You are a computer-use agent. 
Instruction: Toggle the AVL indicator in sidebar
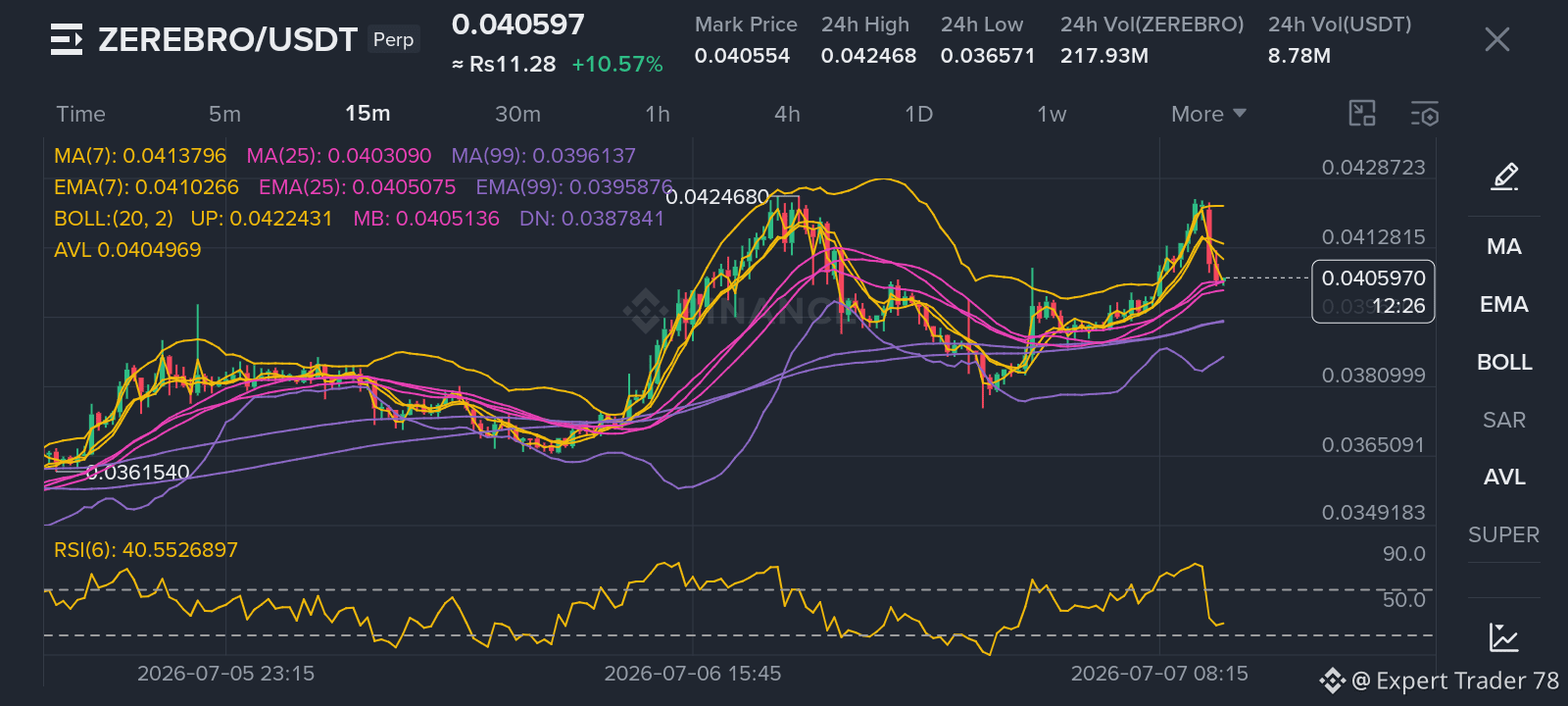click(x=1504, y=477)
